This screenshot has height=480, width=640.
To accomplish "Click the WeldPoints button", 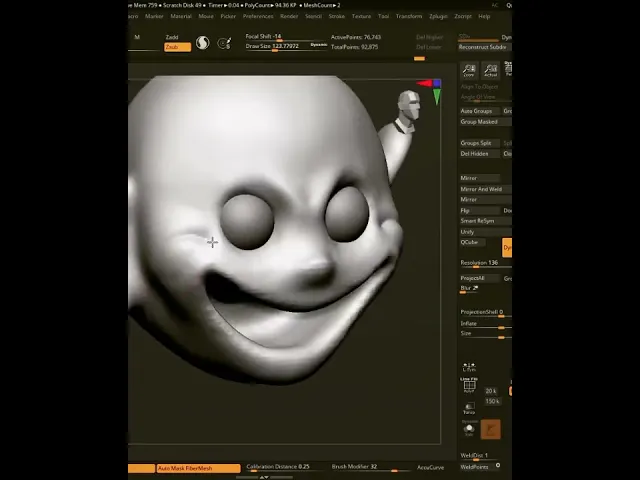I will [x=475, y=467].
